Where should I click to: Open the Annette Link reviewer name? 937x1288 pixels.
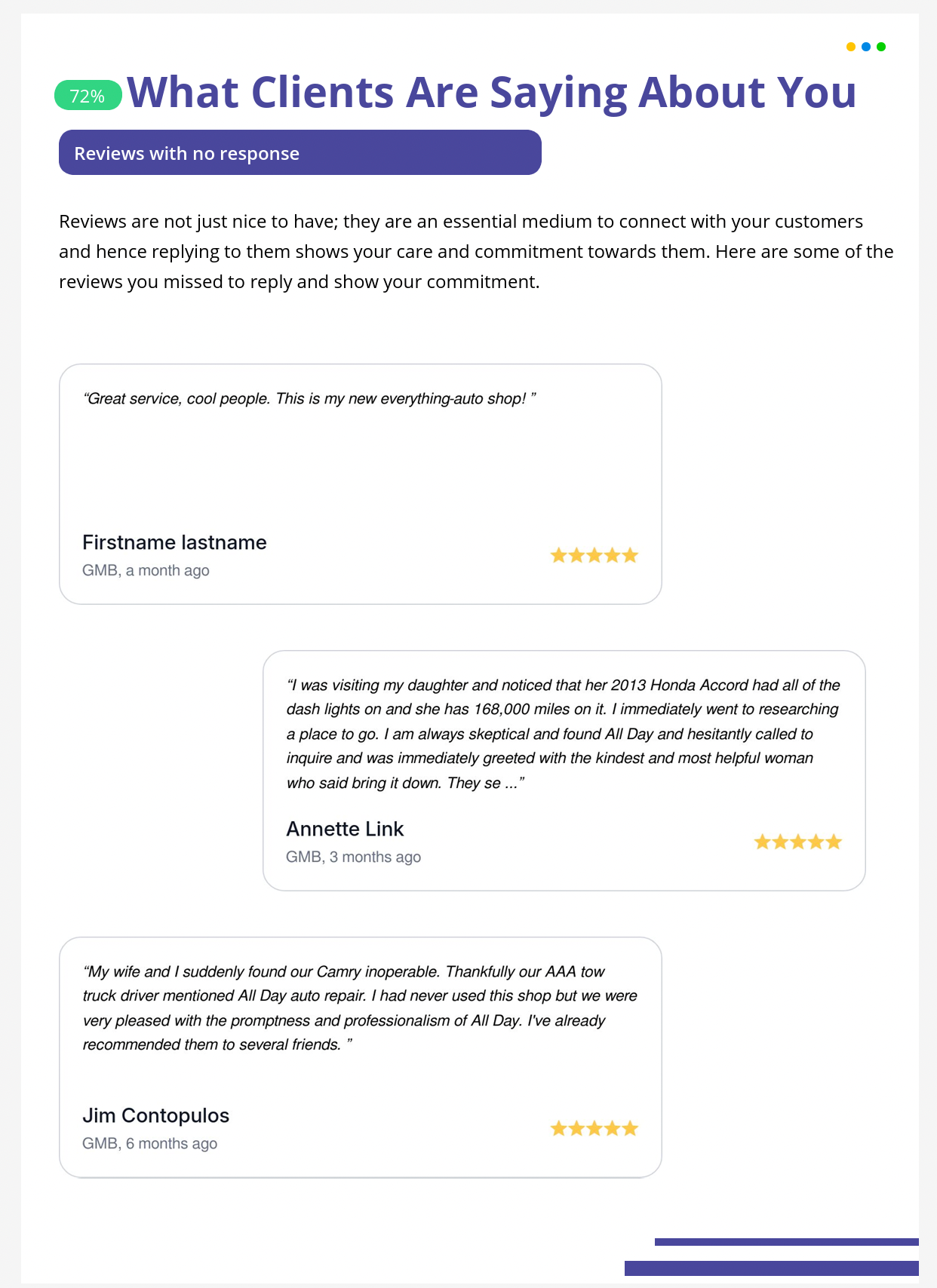point(345,829)
